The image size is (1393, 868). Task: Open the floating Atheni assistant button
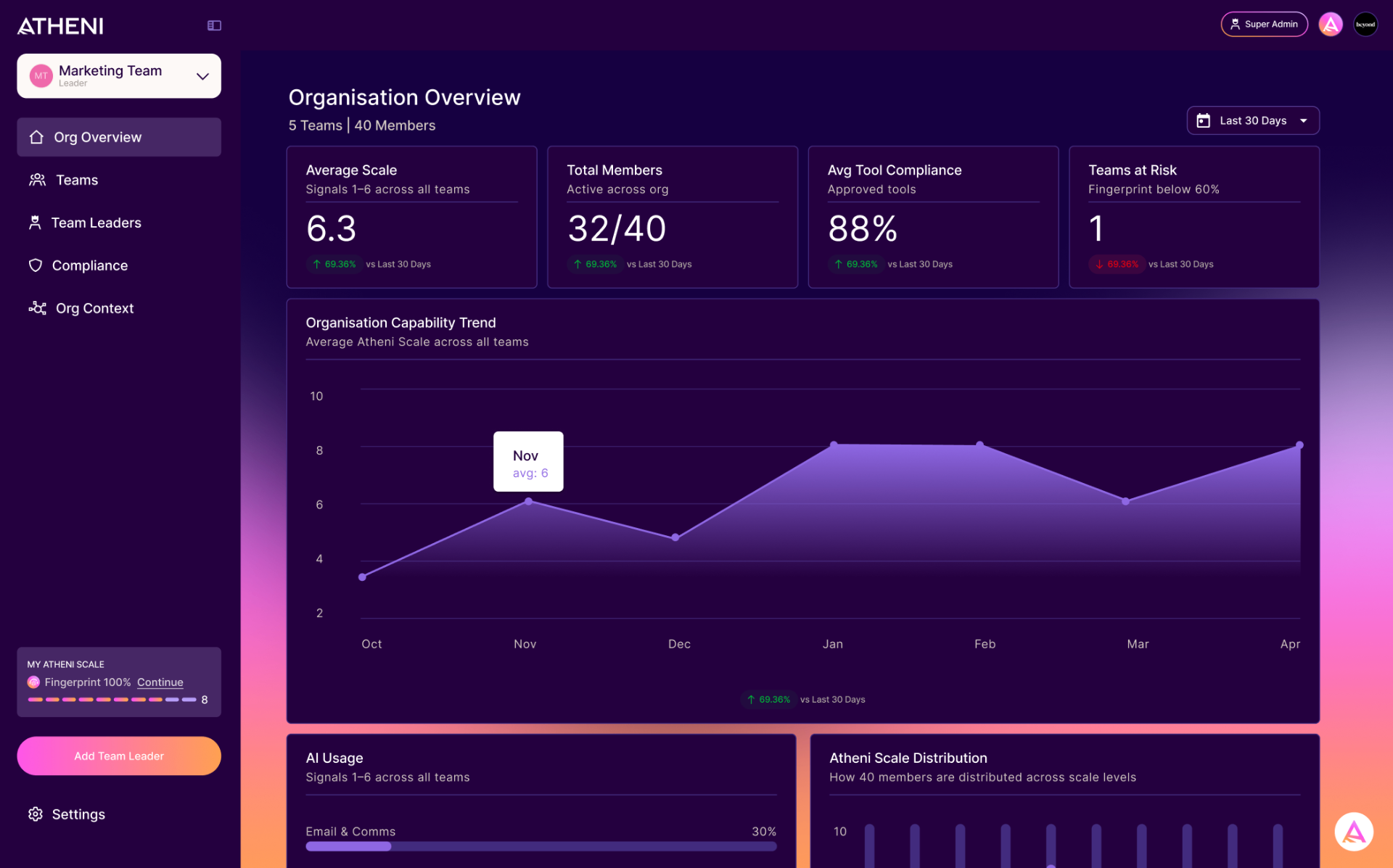coord(1354,832)
